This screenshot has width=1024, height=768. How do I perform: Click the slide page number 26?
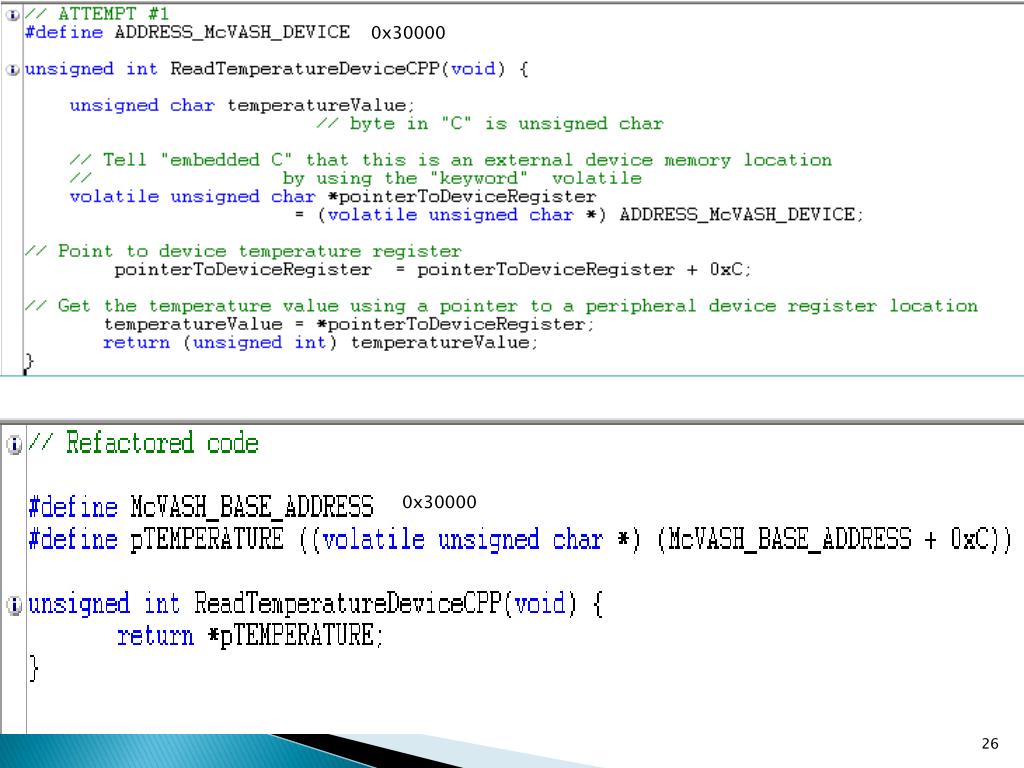990,743
